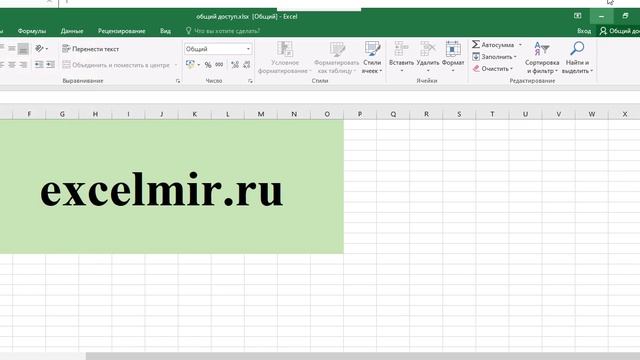The image size is (640, 360).
Task: Click Объединить и поместить в центре
Action: coord(116,65)
